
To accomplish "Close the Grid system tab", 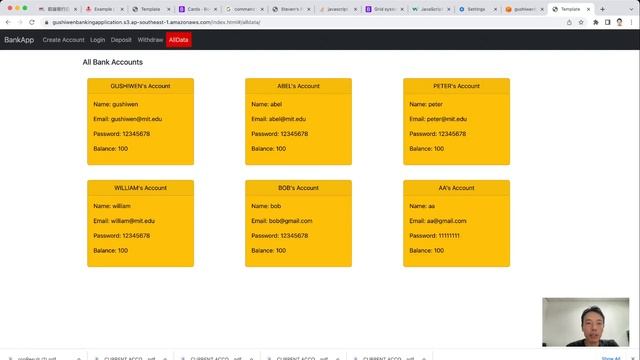I will click(402, 9).
